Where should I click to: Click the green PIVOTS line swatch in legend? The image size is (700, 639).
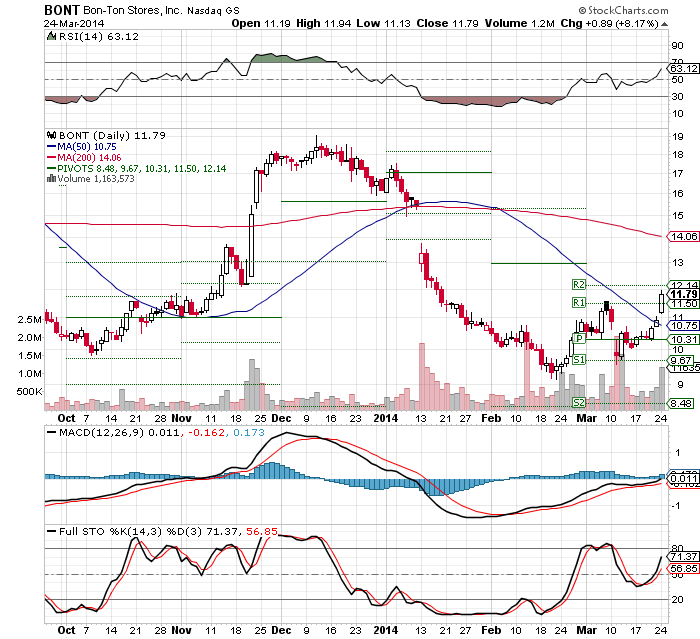[51, 168]
